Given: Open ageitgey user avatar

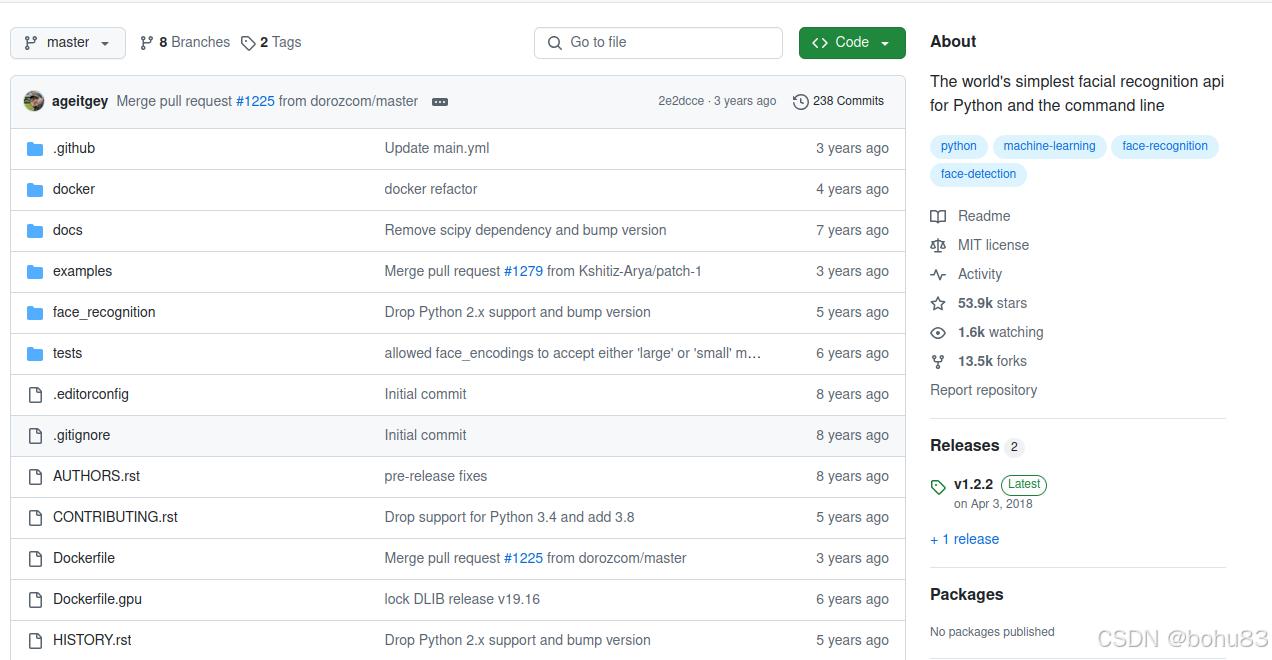Looking at the screenshot, I should pyautogui.click(x=34, y=101).
